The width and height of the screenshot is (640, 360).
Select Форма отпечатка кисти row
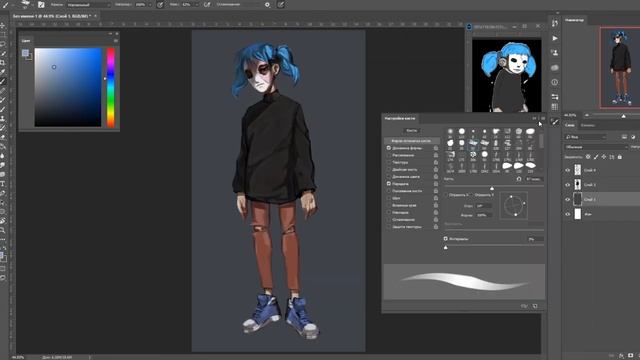(411, 141)
